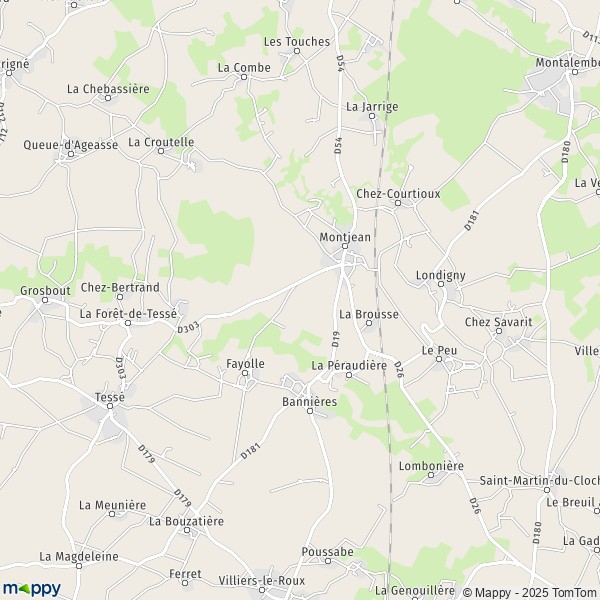Click the Villiers-le-Roux label

click(x=262, y=580)
